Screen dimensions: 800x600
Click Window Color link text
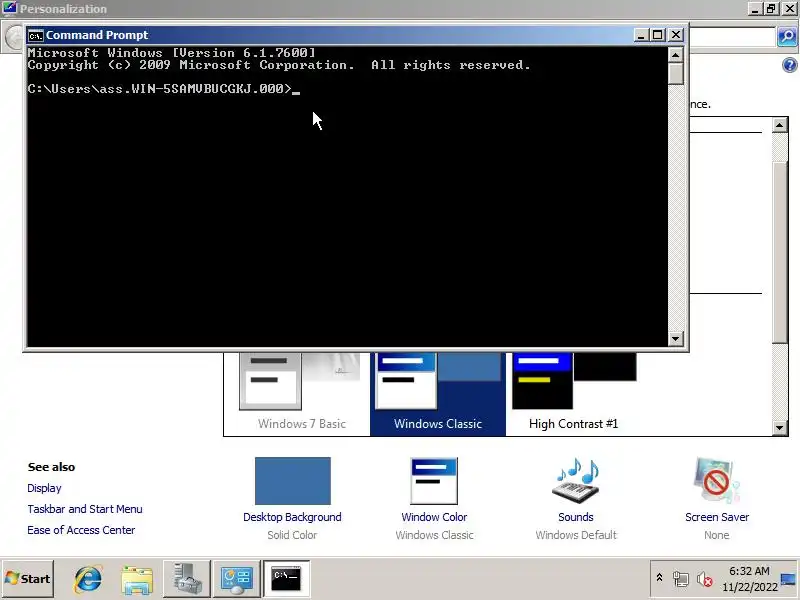pos(434,517)
